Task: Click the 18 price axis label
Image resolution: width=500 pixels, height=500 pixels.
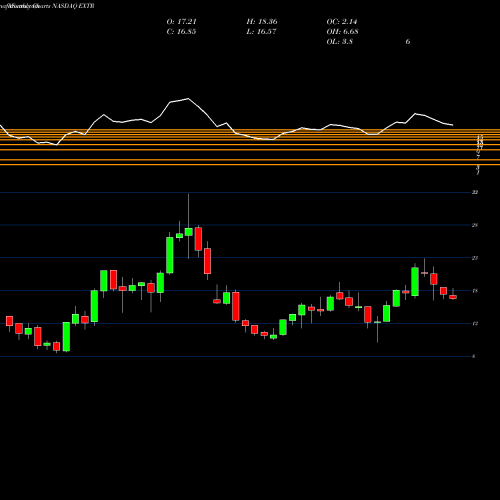Action: pos(475,291)
